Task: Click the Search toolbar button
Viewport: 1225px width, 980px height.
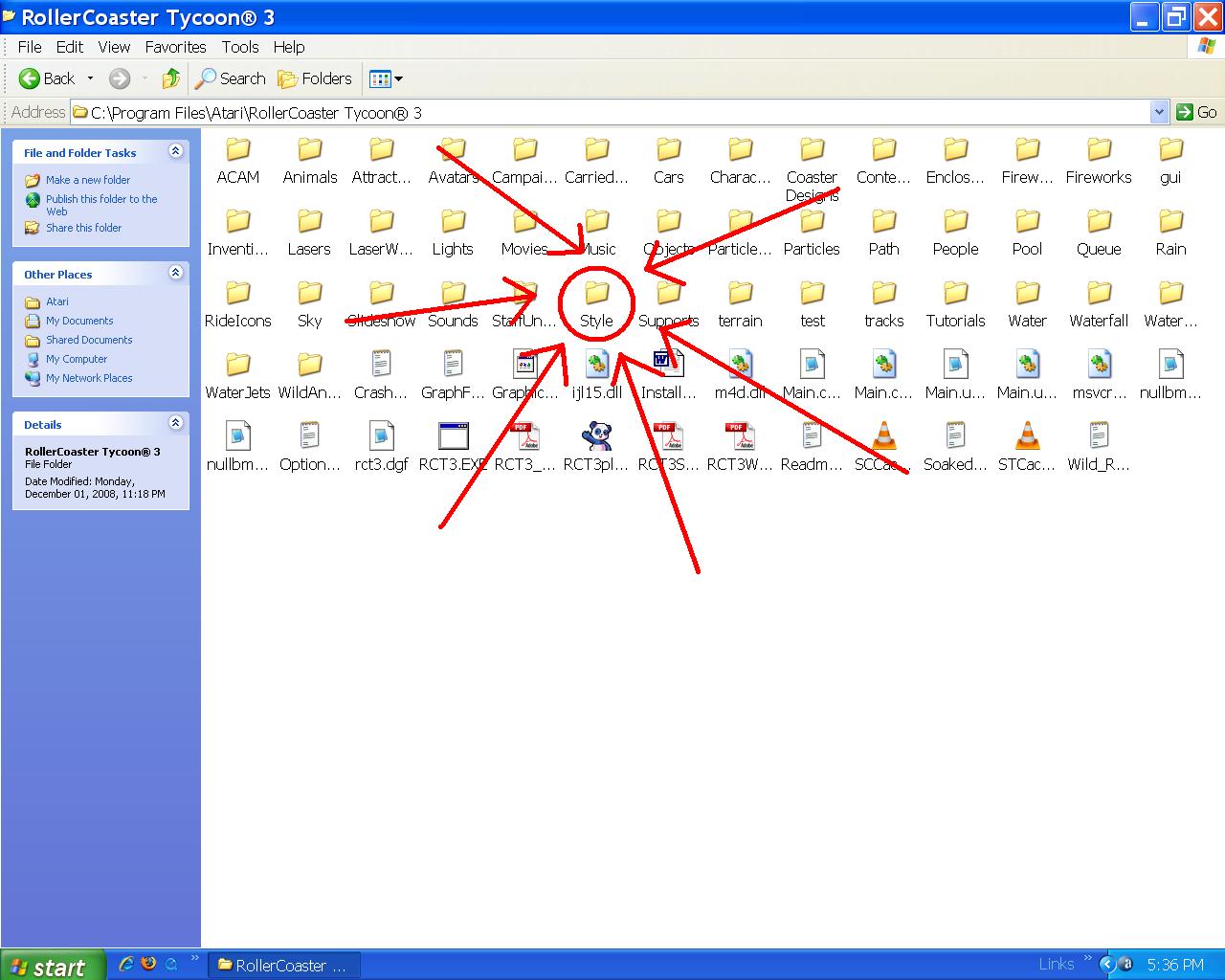Action: click(231, 78)
